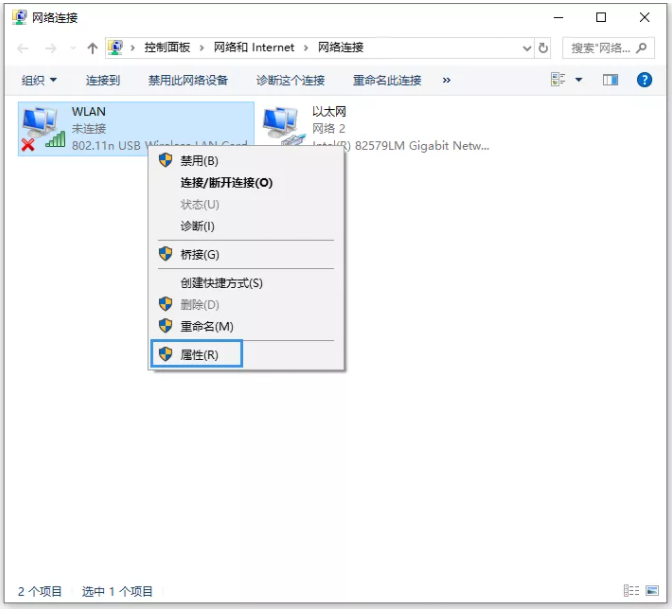Choose 属性(R) from context menu
The height and width of the screenshot is (609, 672).
199,355
